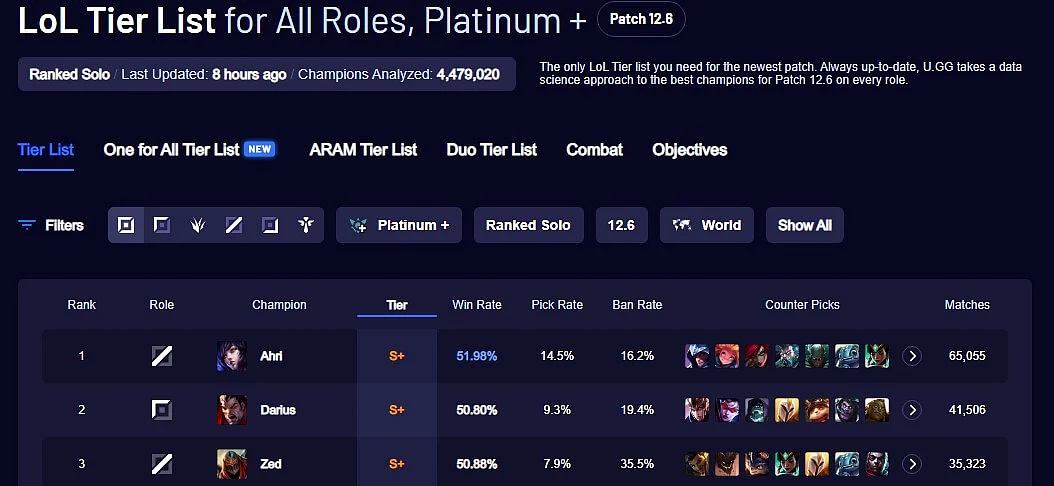Sort table by Win Rate column

click(477, 305)
